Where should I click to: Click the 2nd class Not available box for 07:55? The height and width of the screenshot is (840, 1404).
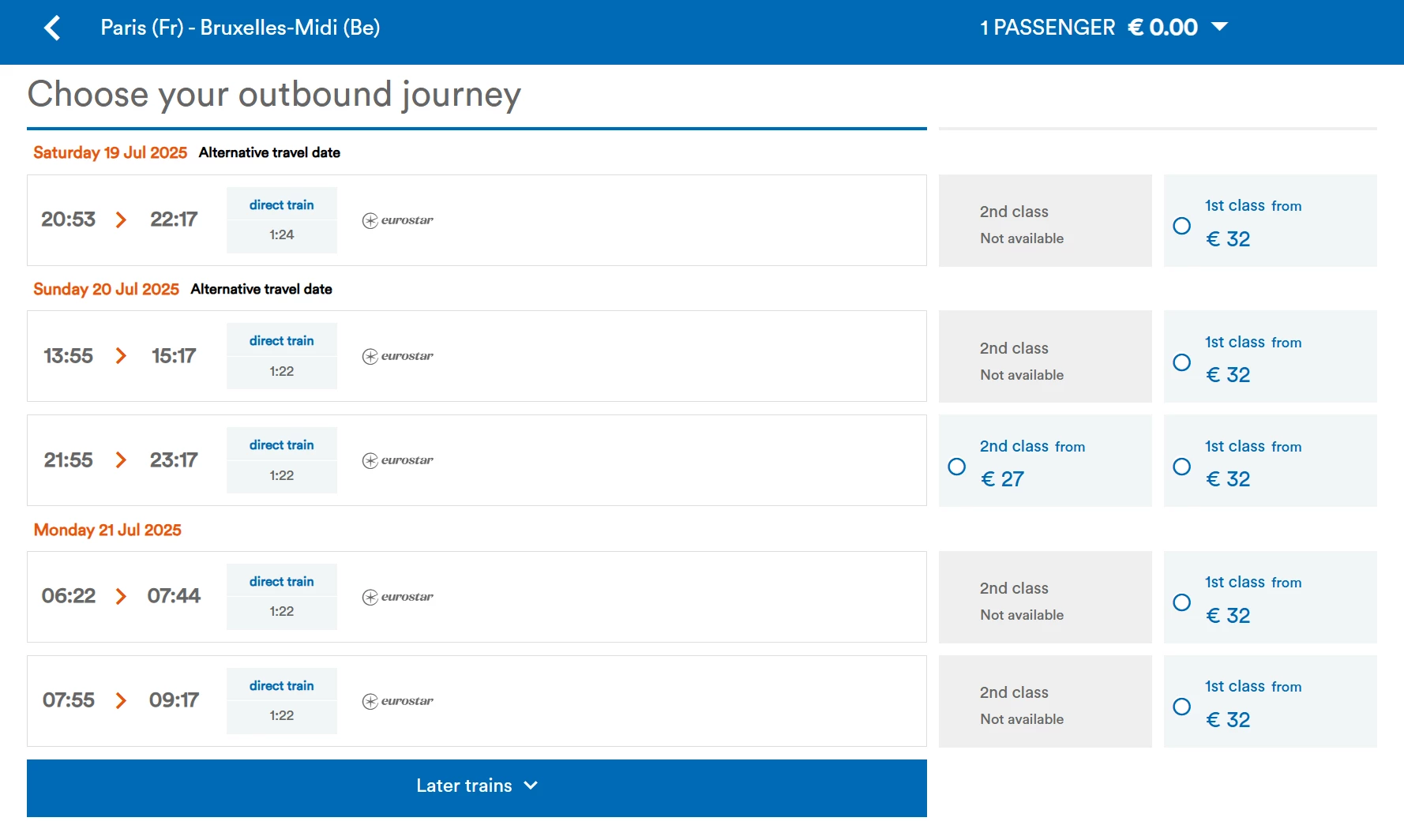click(1045, 701)
